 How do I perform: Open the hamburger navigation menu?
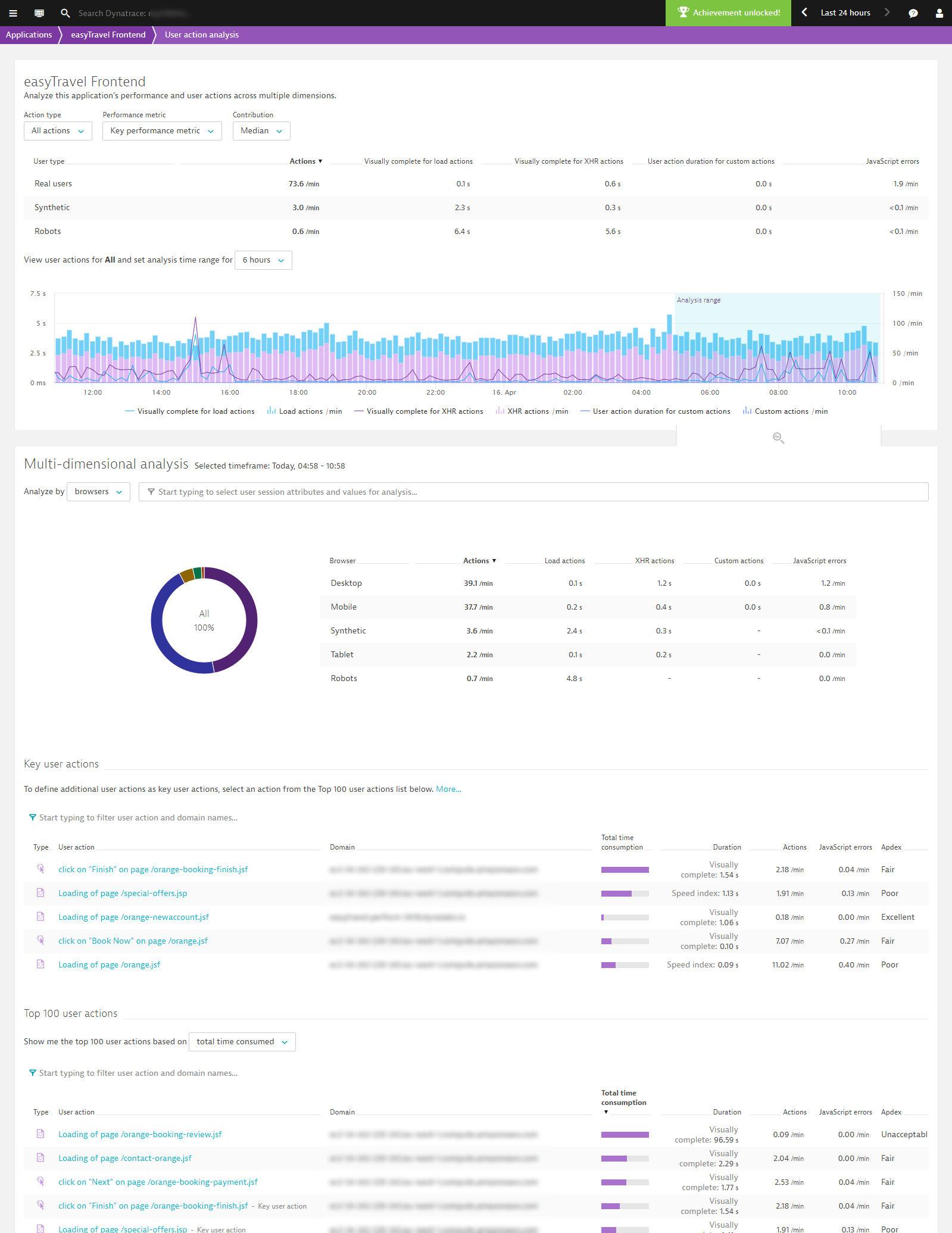click(13, 13)
